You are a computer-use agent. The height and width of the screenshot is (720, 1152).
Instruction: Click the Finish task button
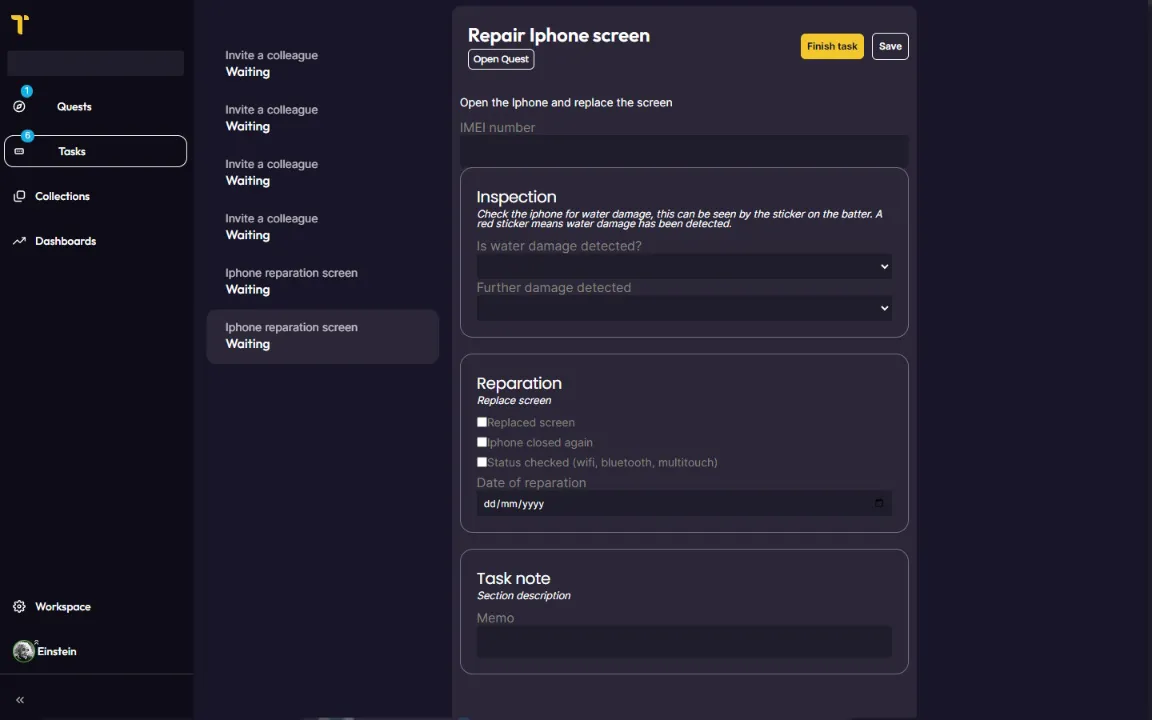pyautogui.click(x=832, y=46)
